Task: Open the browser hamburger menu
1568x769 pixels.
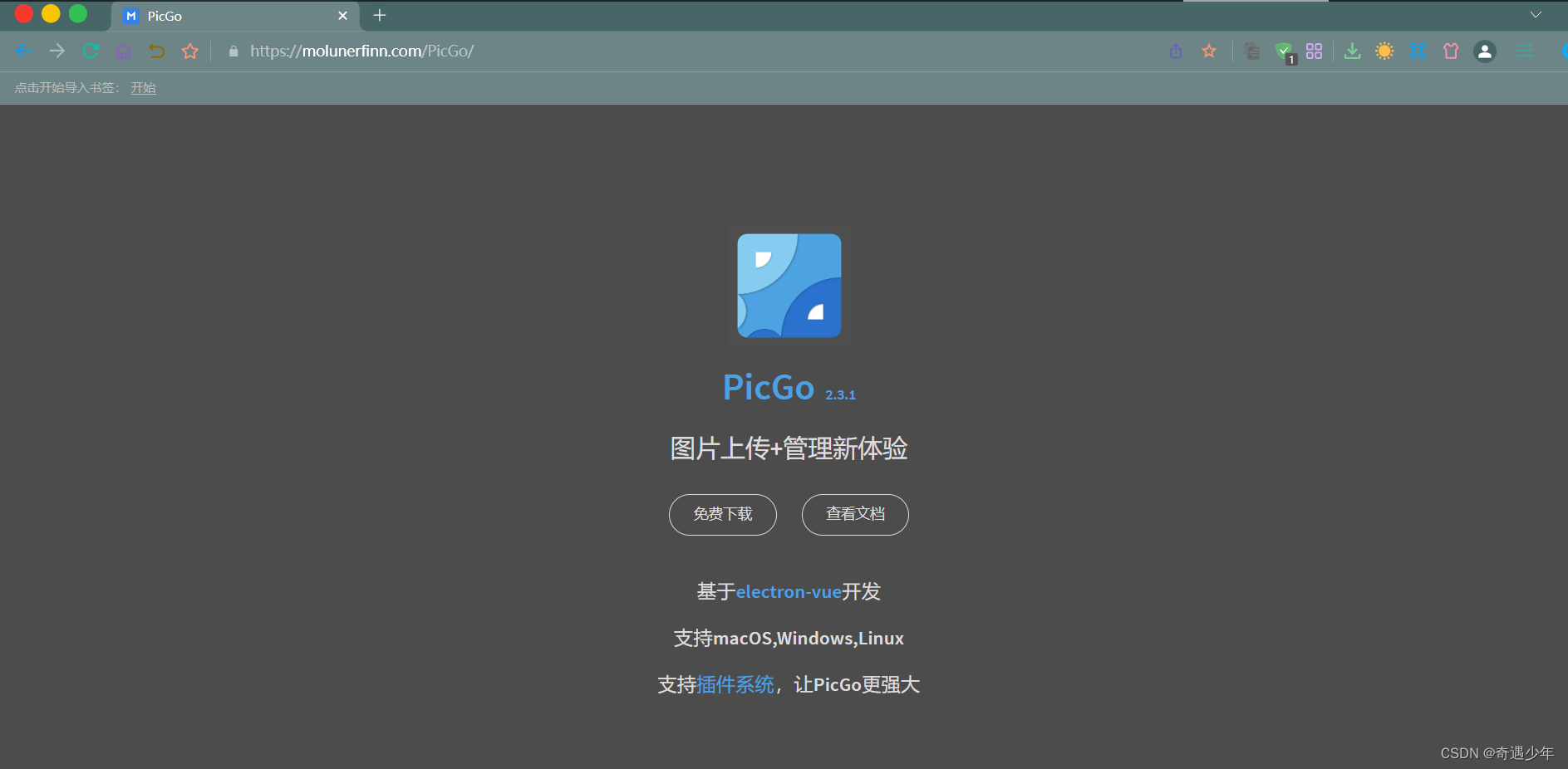Action: (1525, 51)
